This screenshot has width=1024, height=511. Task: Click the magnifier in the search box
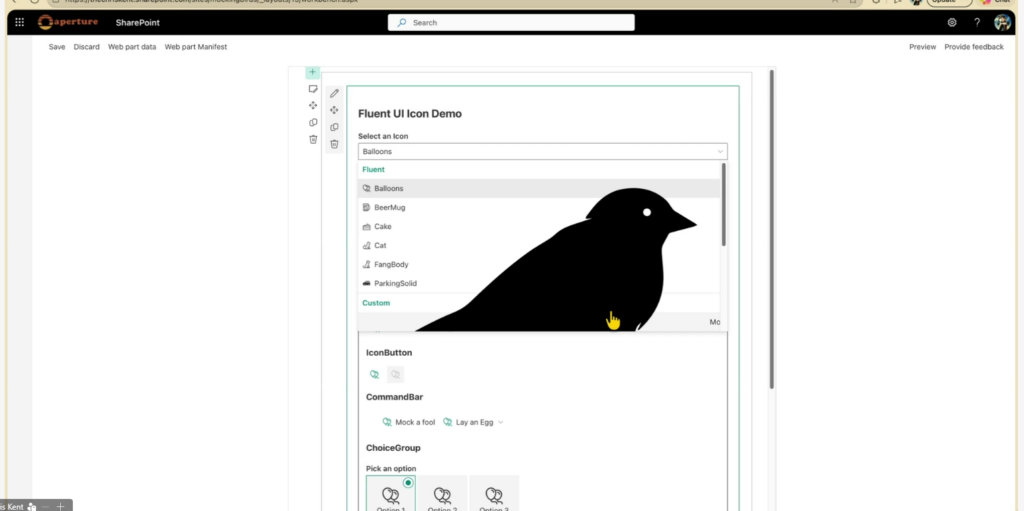[402, 22]
